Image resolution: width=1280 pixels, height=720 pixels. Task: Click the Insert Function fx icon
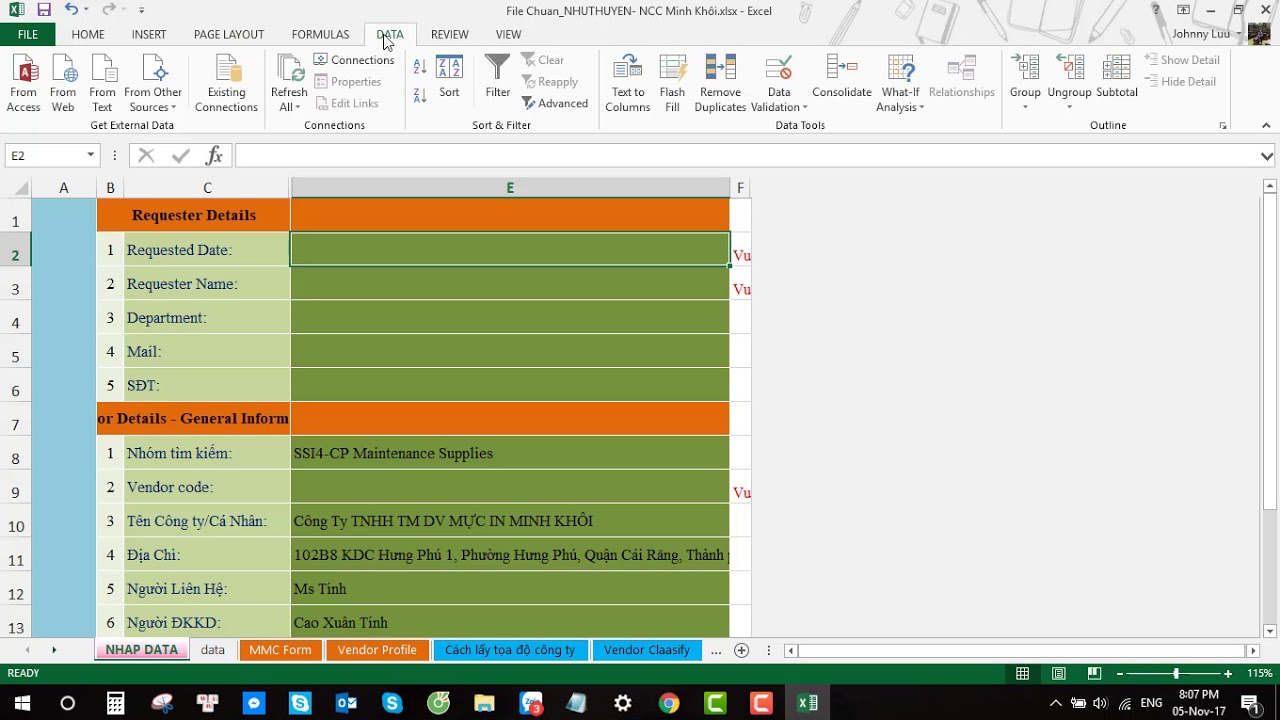(x=214, y=156)
